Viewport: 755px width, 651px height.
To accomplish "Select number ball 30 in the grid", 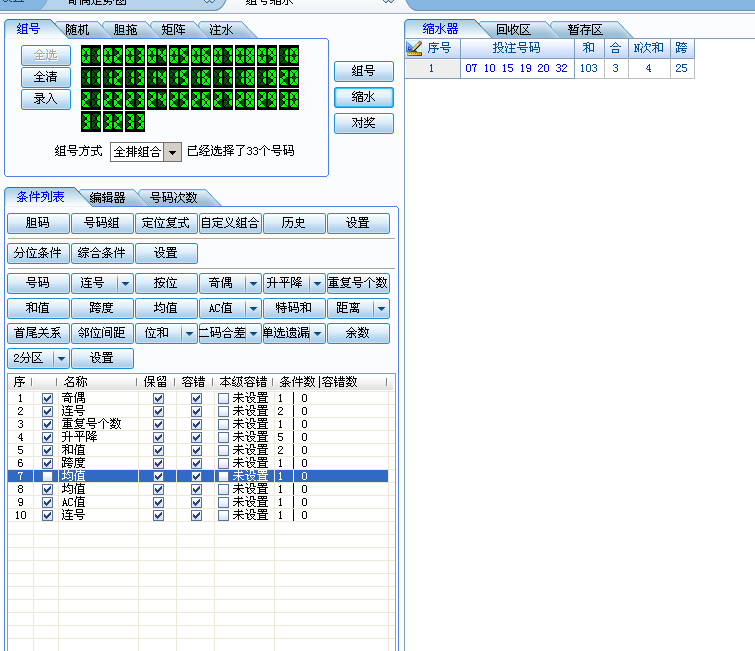I will coord(289,99).
